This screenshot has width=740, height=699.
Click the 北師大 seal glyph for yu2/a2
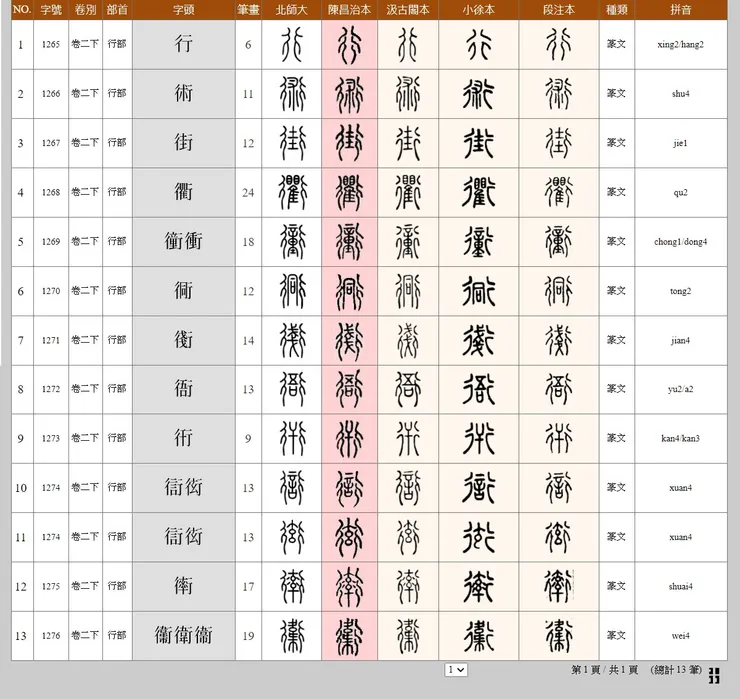292,389
